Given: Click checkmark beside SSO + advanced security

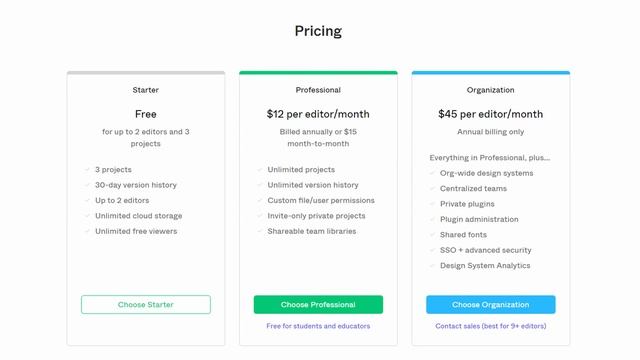Looking at the screenshot, I should pyautogui.click(x=432, y=250).
